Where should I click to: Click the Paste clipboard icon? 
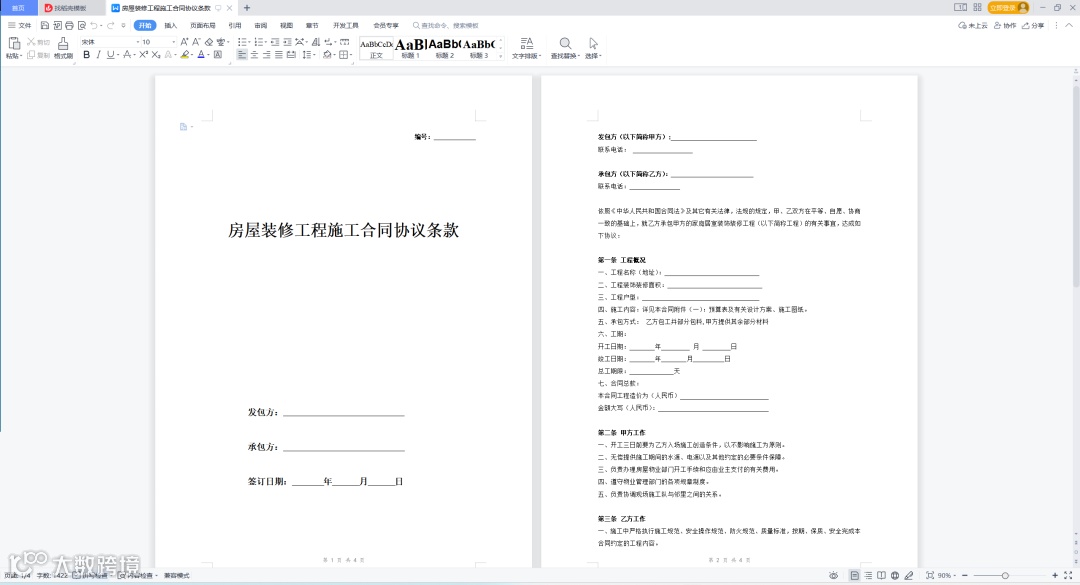click(x=14, y=43)
